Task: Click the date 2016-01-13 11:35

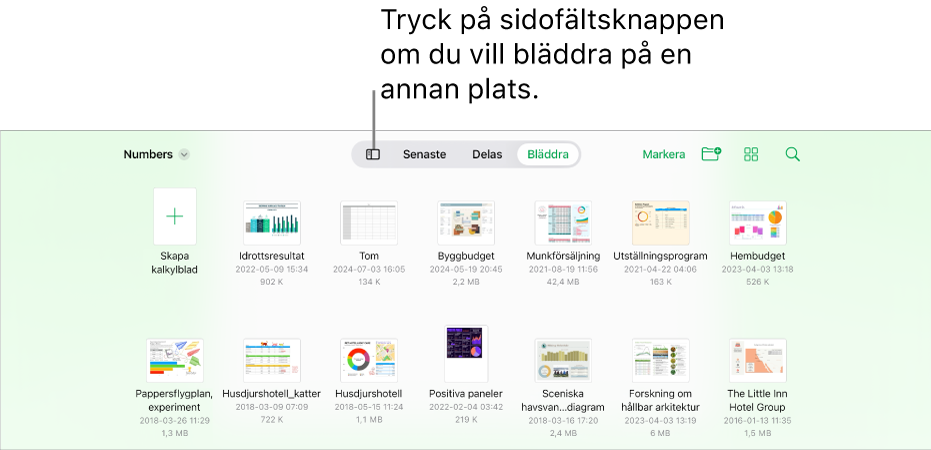Action: 758,421
